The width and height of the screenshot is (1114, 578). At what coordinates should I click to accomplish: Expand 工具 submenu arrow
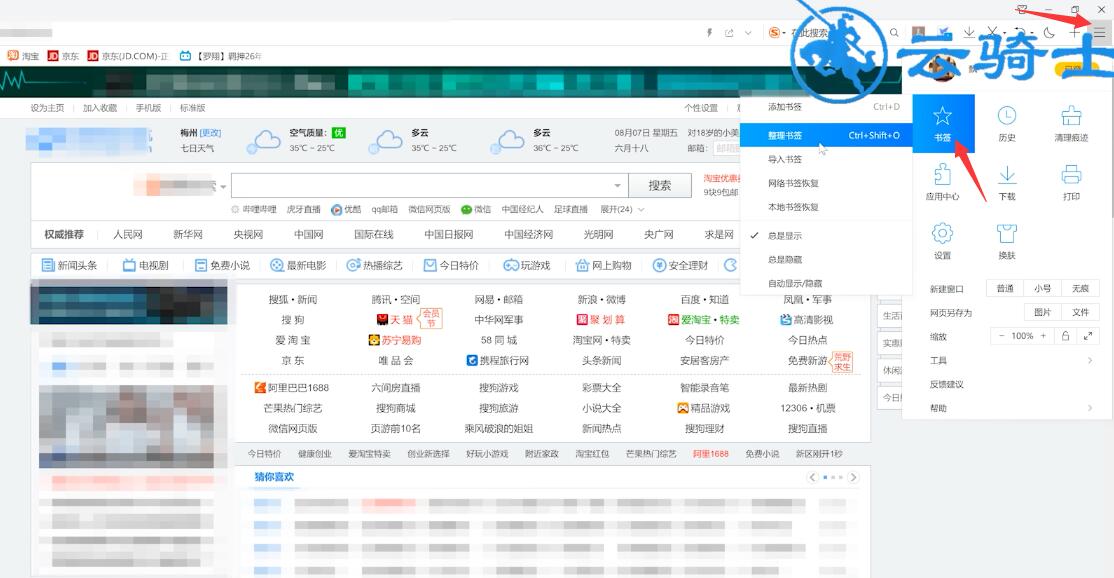(1090, 361)
